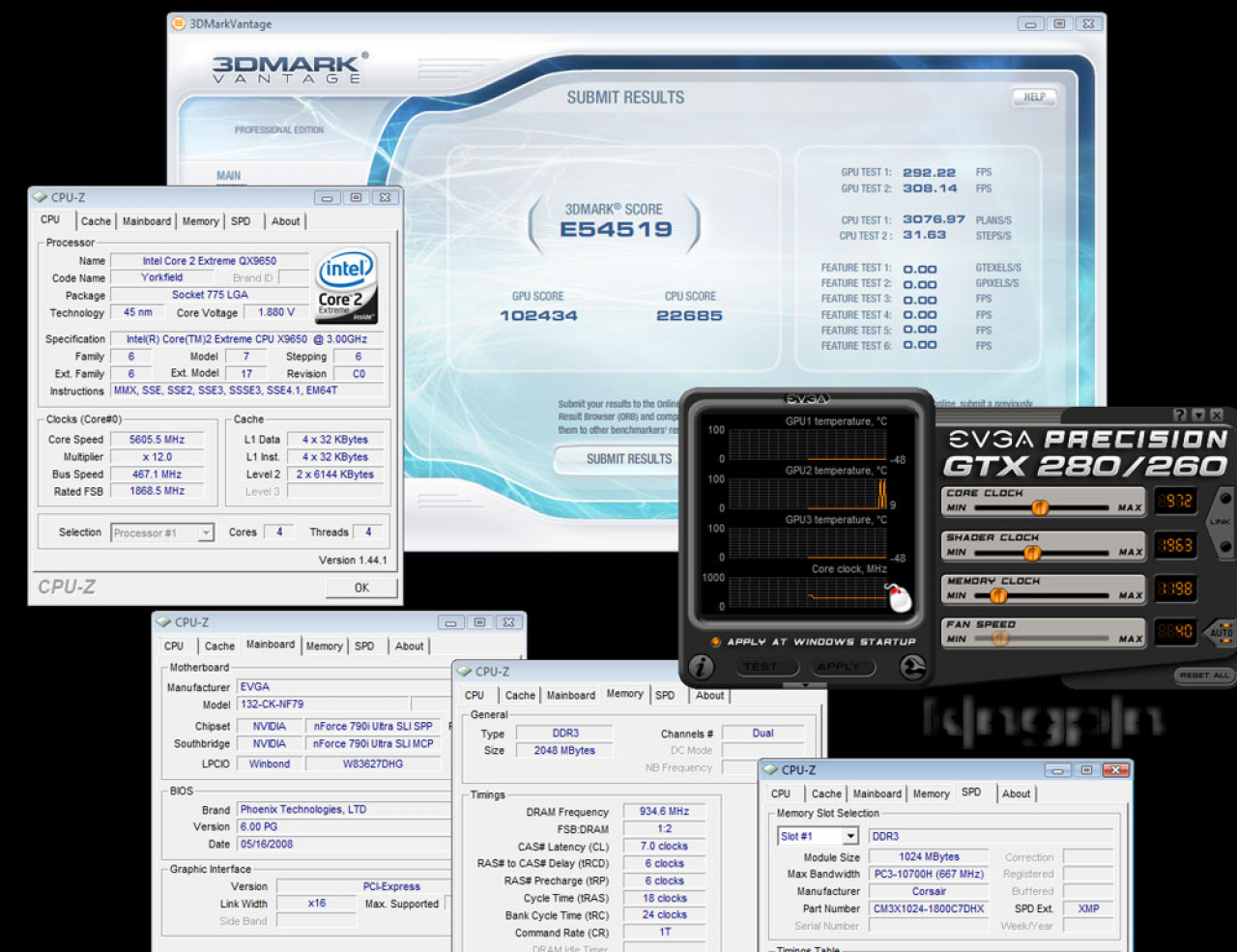Collapse the EVGA monitoring panel bottom arrow
The width and height of the screenshot is (1237, 952).
click(x=805, y=685)
